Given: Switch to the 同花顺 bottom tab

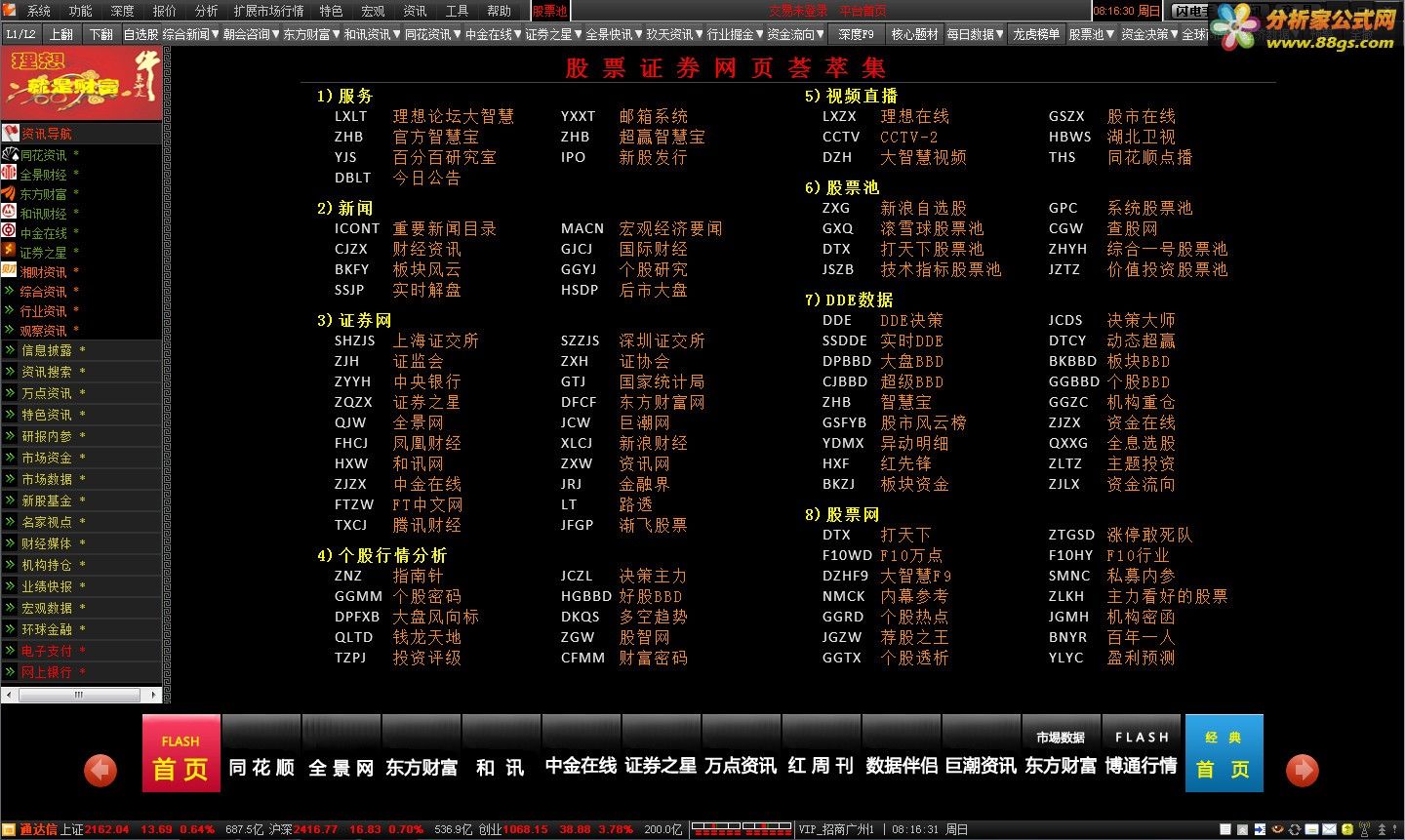Looking at the screenshot, I should [x=261, y=753].
